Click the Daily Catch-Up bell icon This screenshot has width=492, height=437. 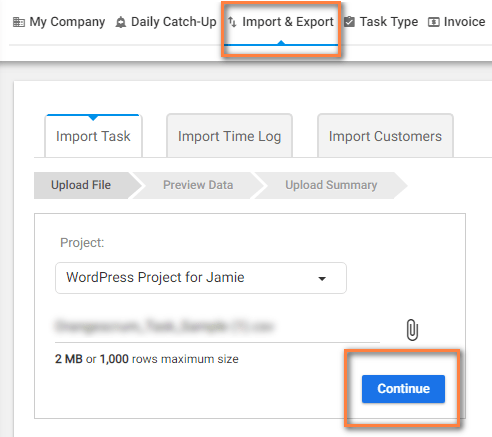pos(121,22)
